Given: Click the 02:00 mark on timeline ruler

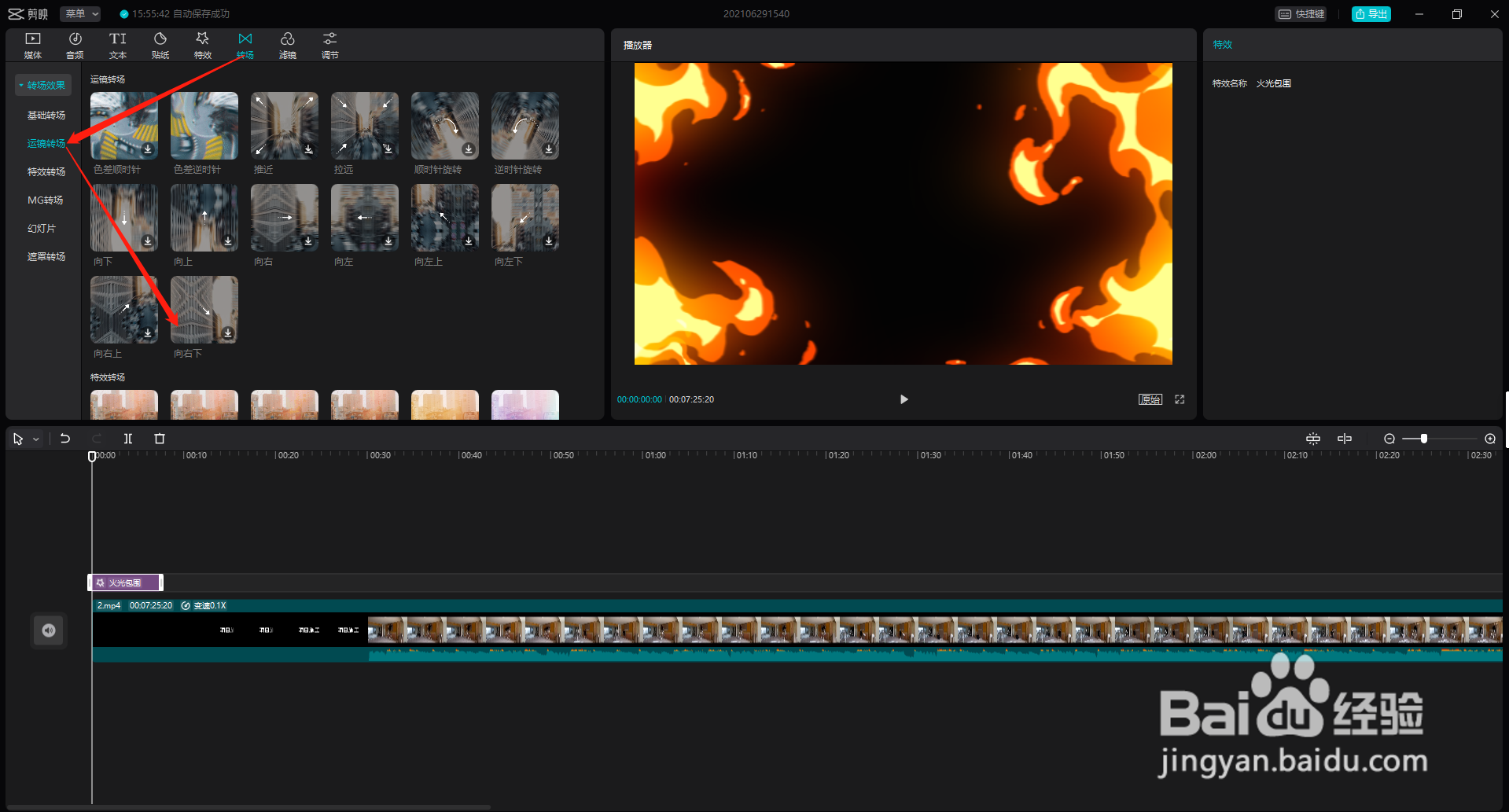Looking at the screenshot, I should [1205, 455].
